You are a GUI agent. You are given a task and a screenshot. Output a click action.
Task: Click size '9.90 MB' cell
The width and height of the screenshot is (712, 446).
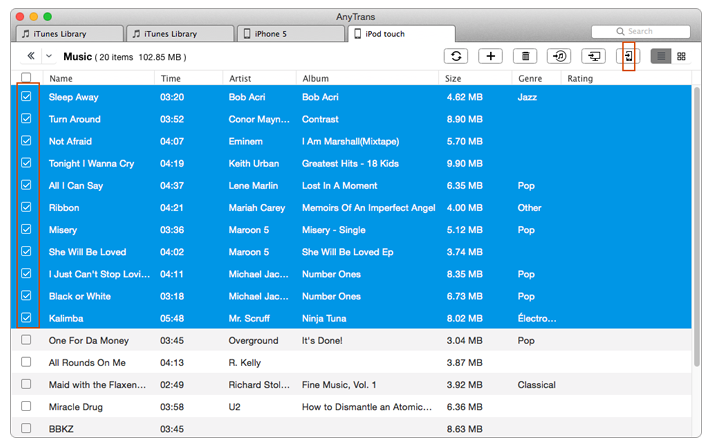pos(465,164)
